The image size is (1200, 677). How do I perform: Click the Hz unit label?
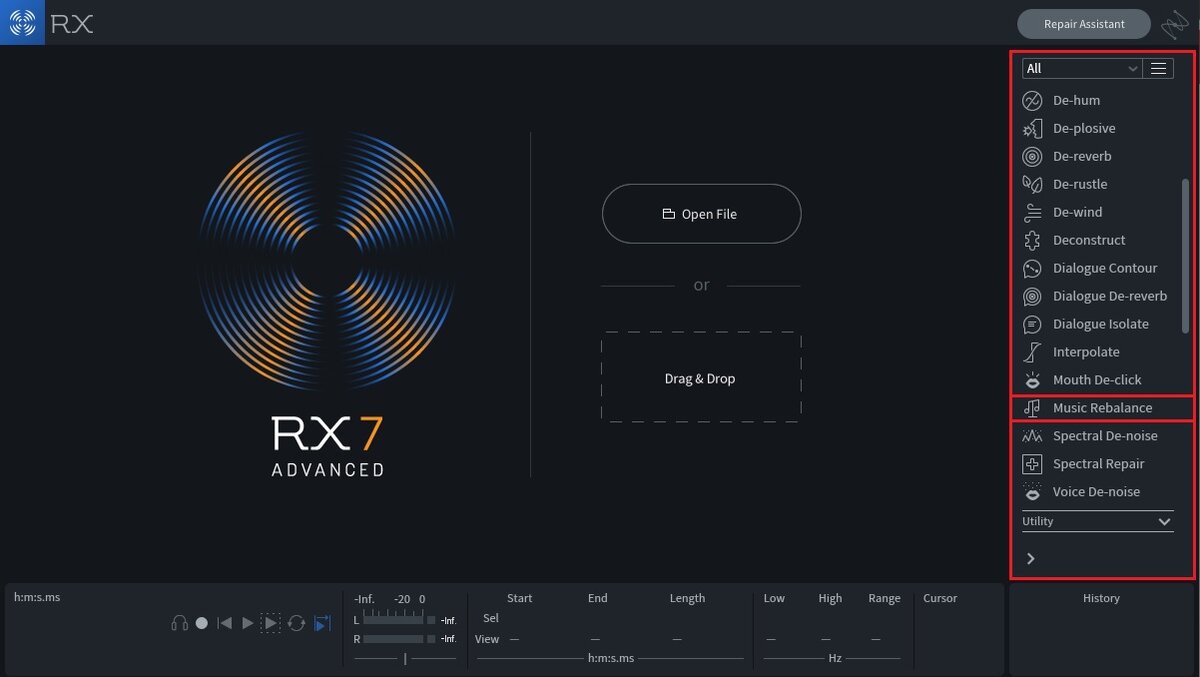[835, 658]
